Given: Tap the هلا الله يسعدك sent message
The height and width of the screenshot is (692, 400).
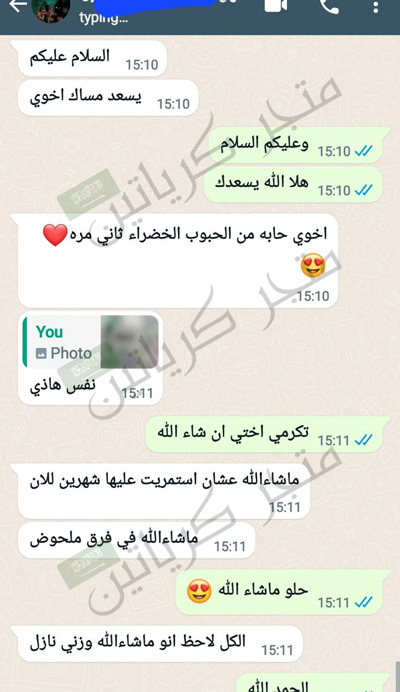Looking at the screenshot, I should point(293,184).
